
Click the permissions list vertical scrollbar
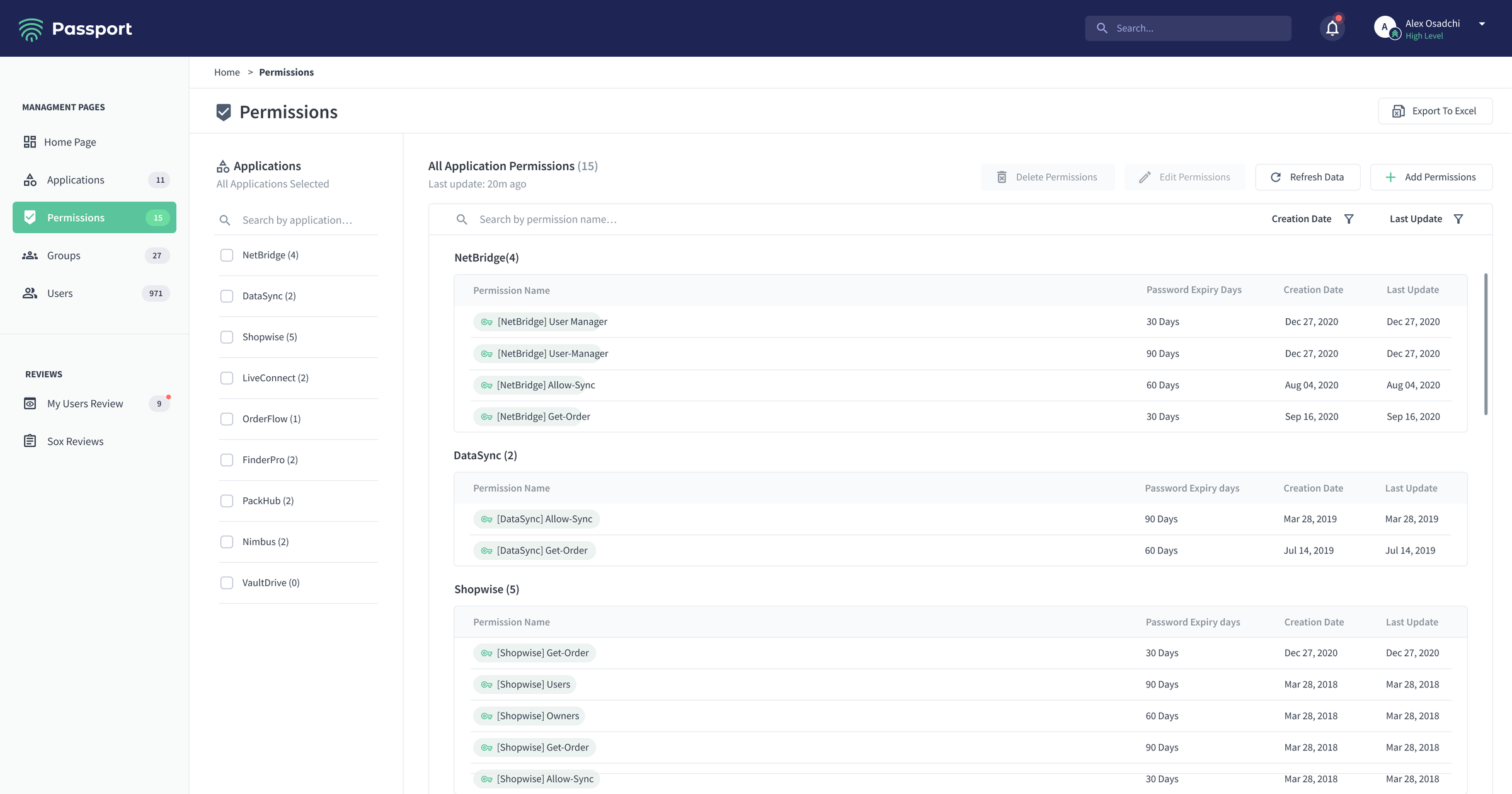click(1486, 344)
